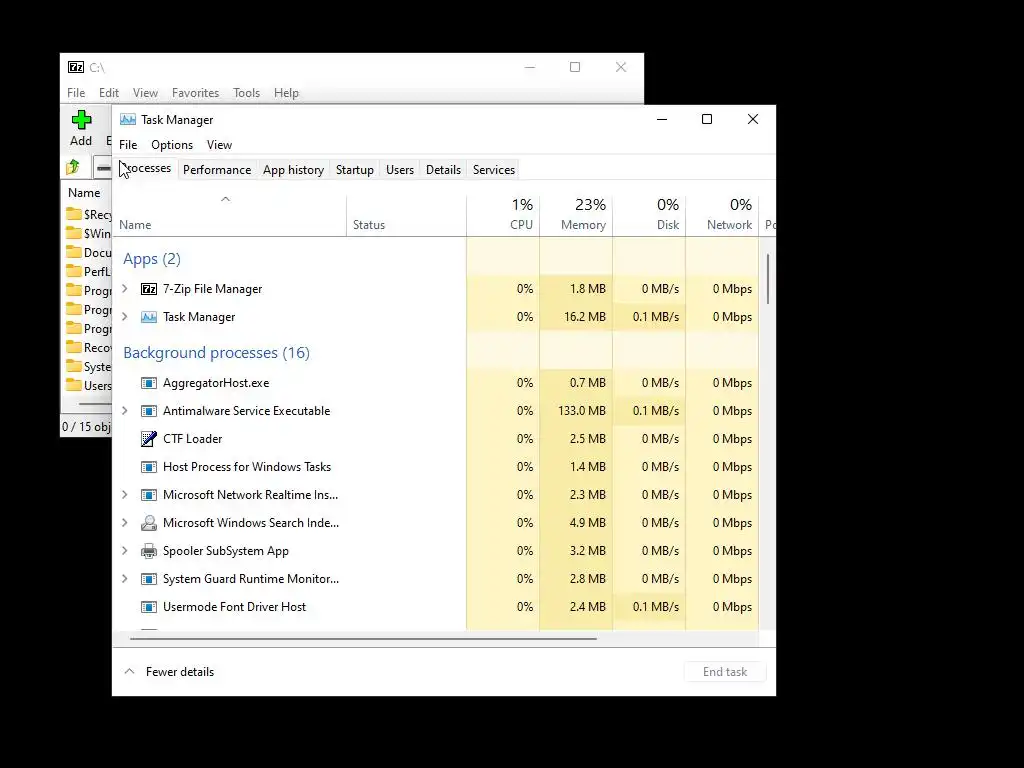Switch to the Performance tab
Screen dimensions: 1024x768
point(217,170)
